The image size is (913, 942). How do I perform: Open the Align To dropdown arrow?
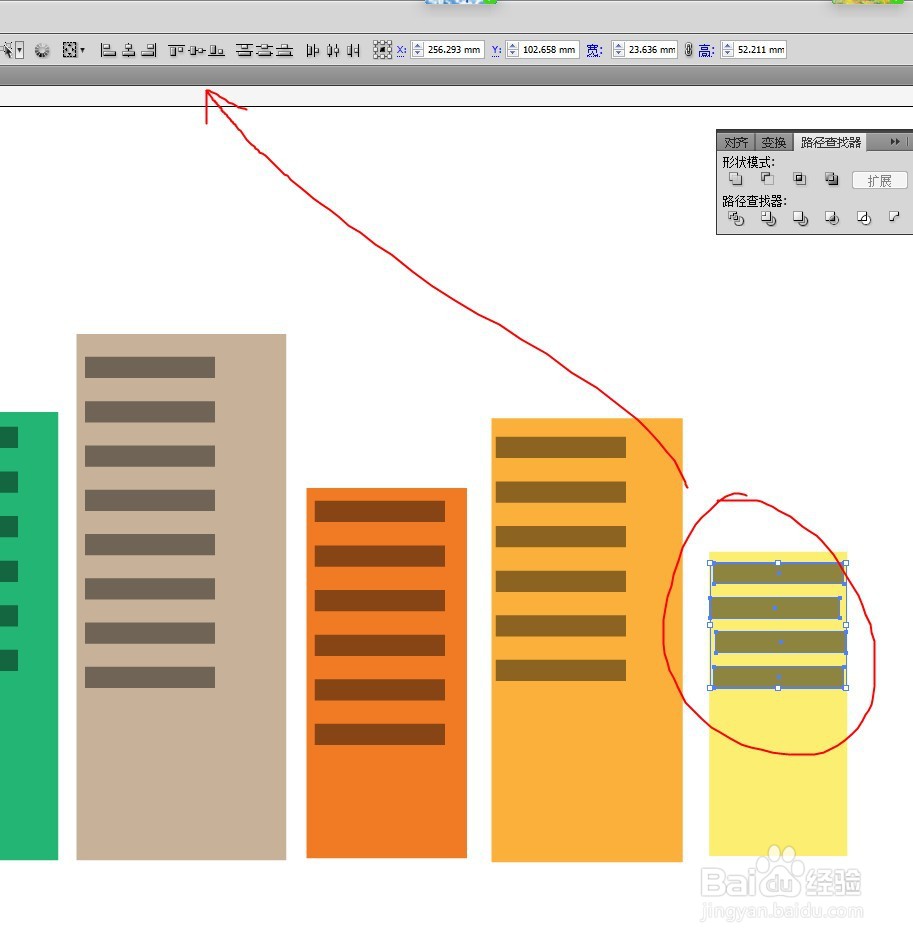[82, 49]
